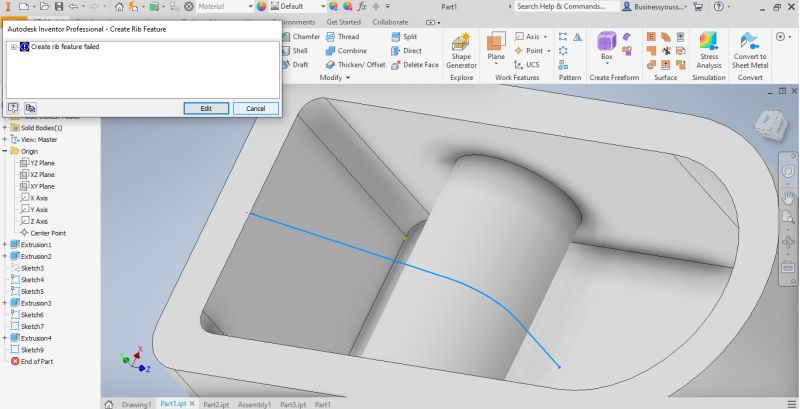This screenshot has height=409, width=800.
Task: Start Stress Analysis simulation
Action: 709,50
